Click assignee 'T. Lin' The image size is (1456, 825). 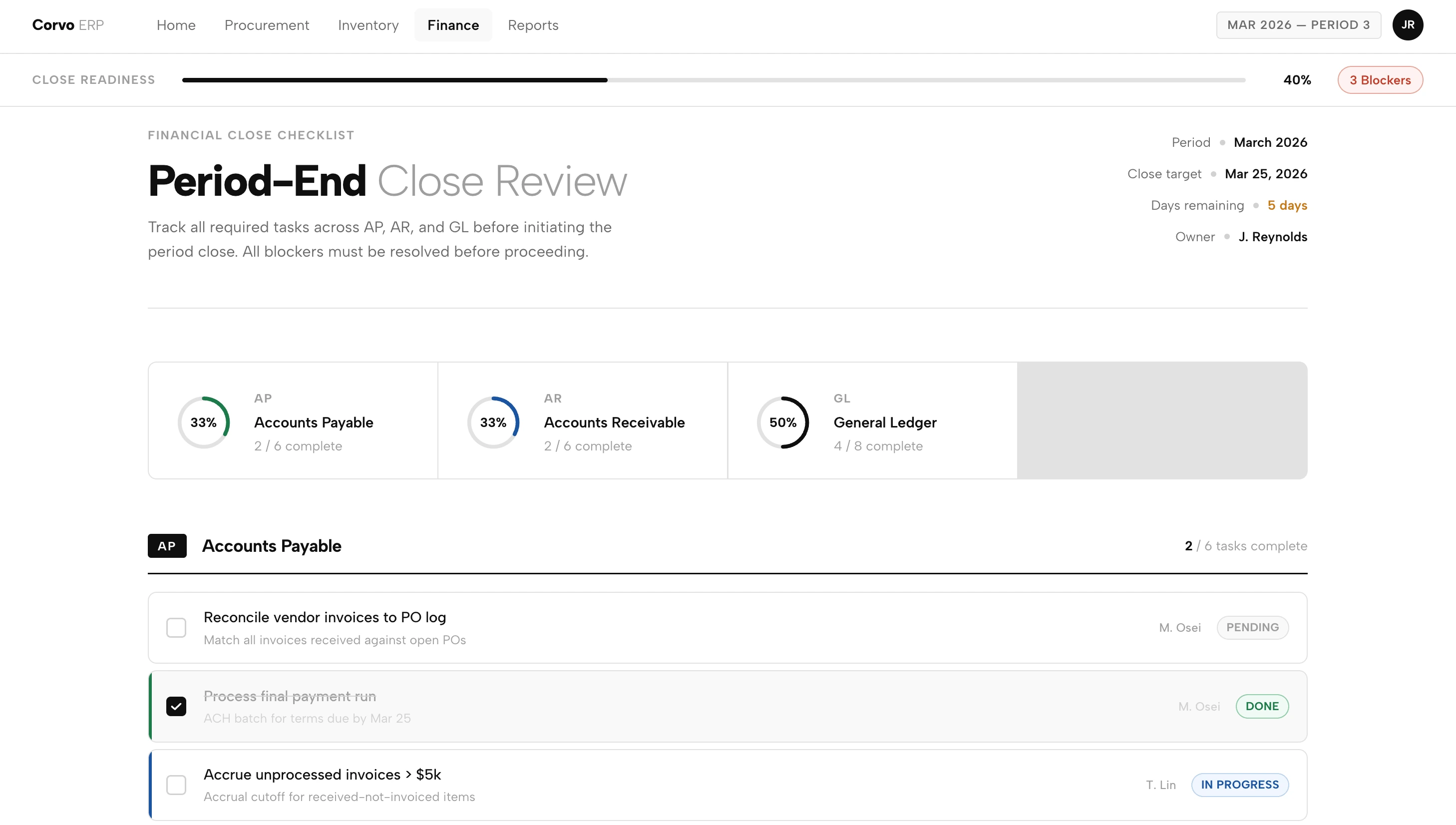[1161, 785]
